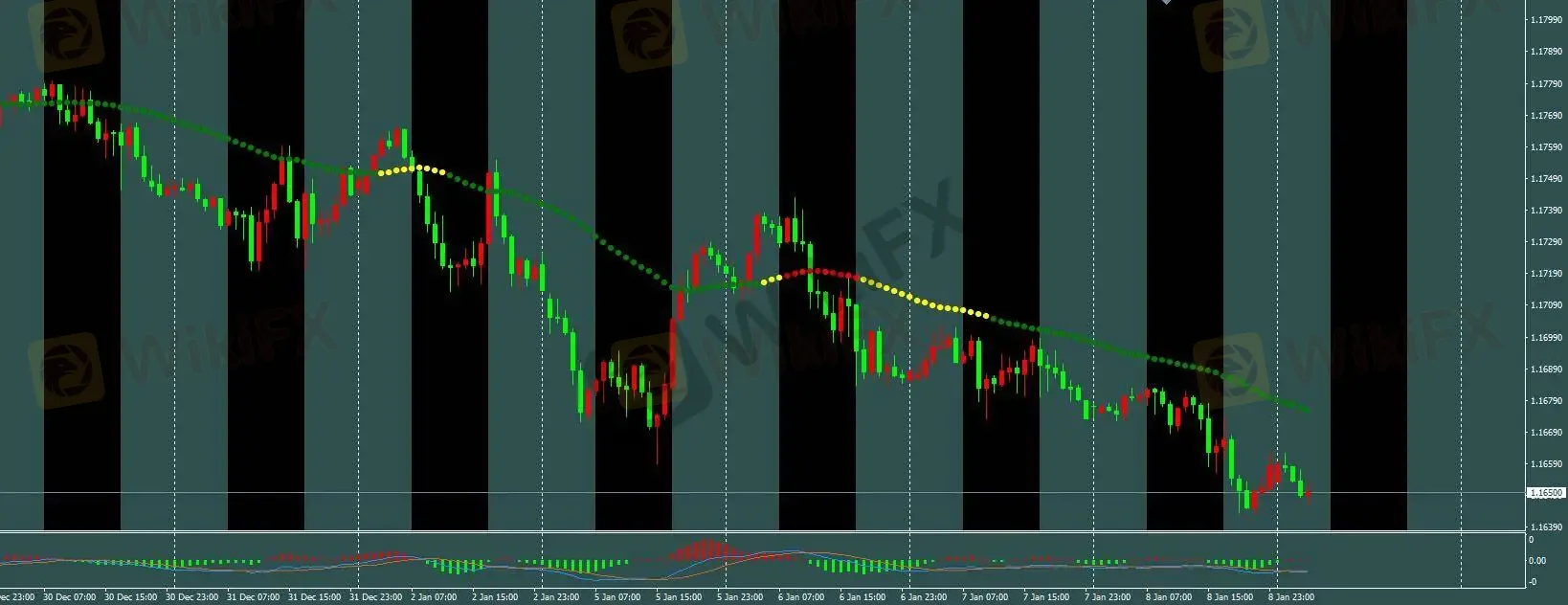This screenshot has width=1568, height=605.
Task: Click the end of the green moving average line
Action: point(1307,411)
